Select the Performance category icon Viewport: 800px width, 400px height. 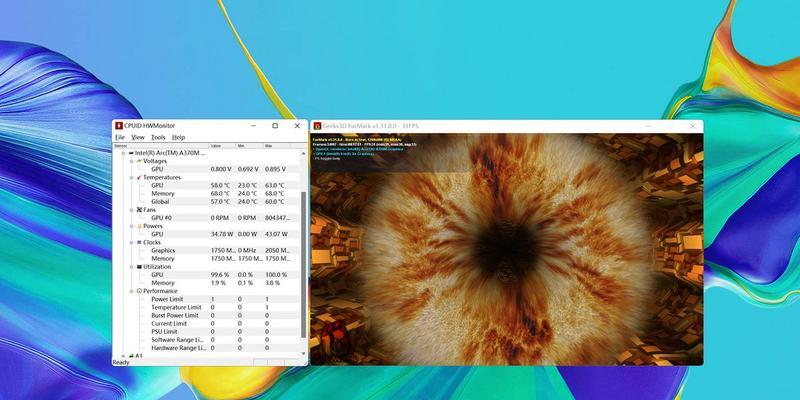(x=139, y=291)
